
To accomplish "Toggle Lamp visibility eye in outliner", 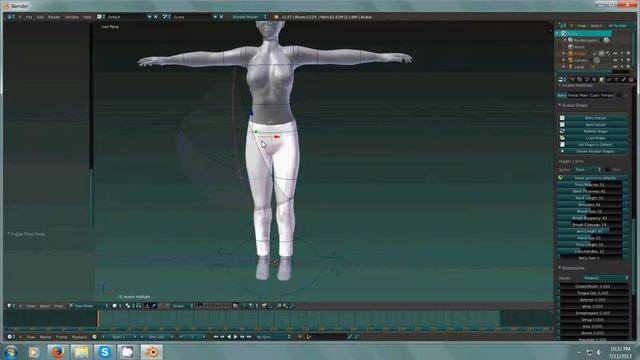I will tap(615, 67).
